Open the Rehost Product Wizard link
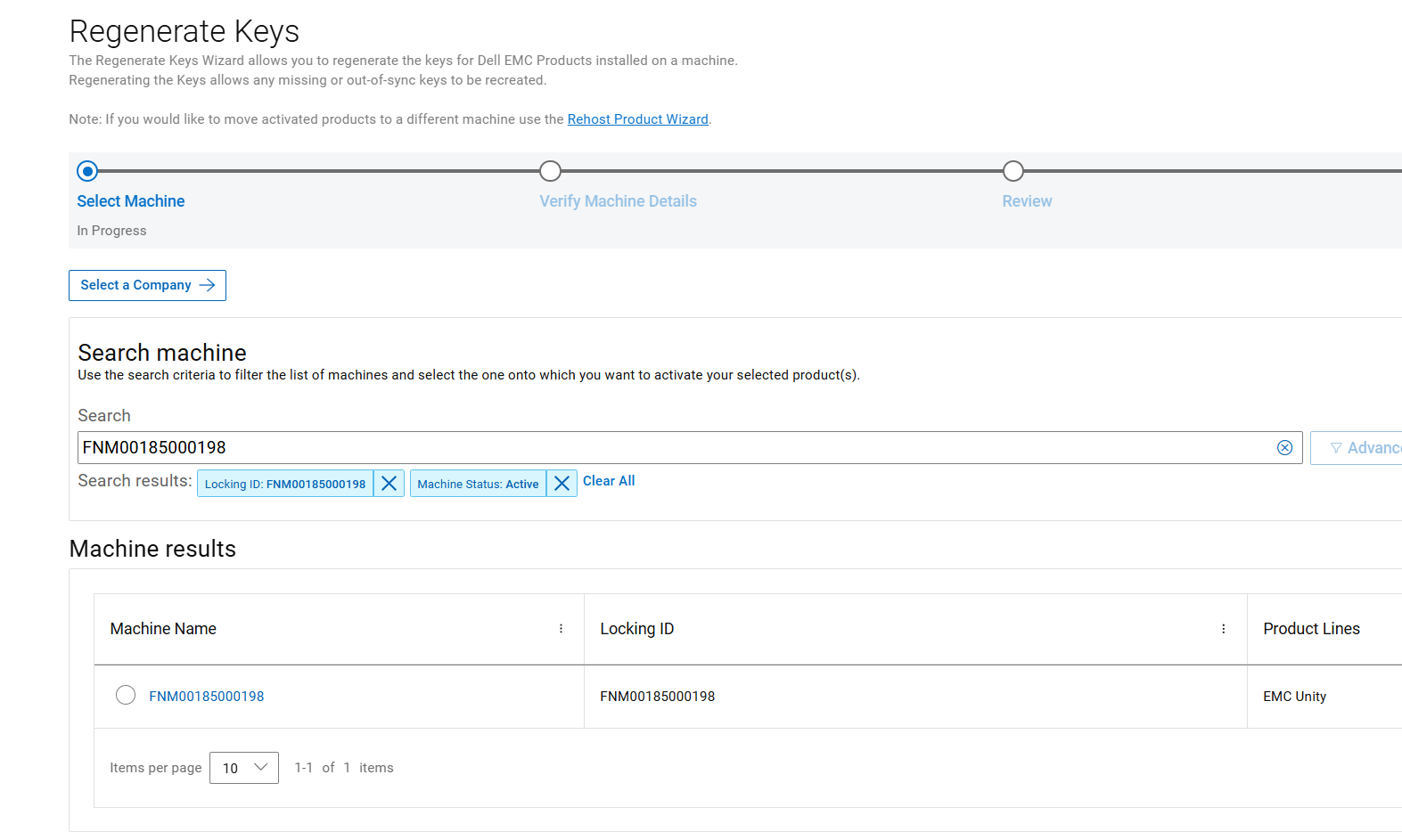This screenshot has width=1402, height=840. pos(637,119)
